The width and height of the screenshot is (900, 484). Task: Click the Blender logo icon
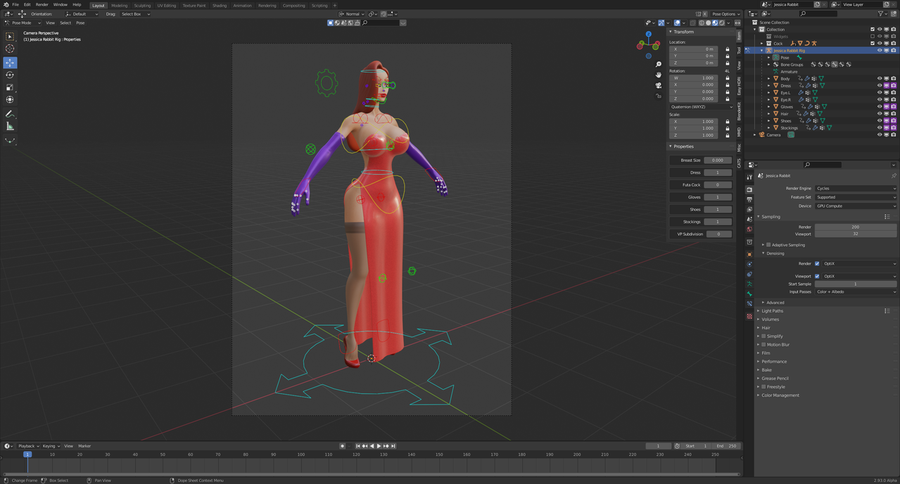[x=6, y=5]
